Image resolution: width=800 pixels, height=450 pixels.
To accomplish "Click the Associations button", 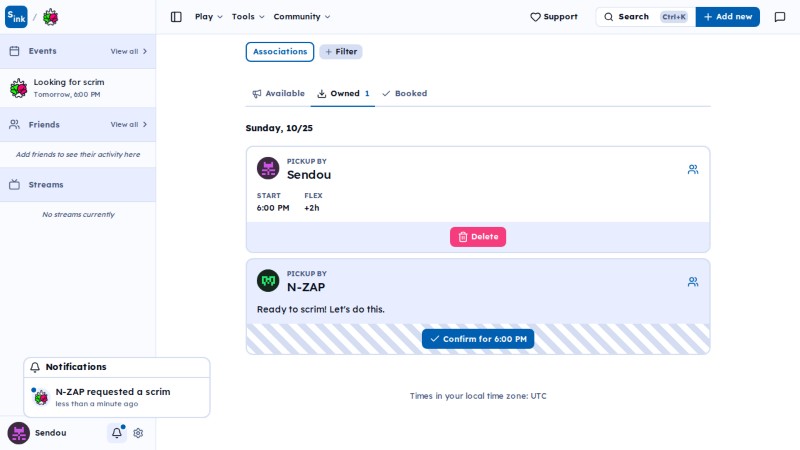I will (x=280, y=52).
